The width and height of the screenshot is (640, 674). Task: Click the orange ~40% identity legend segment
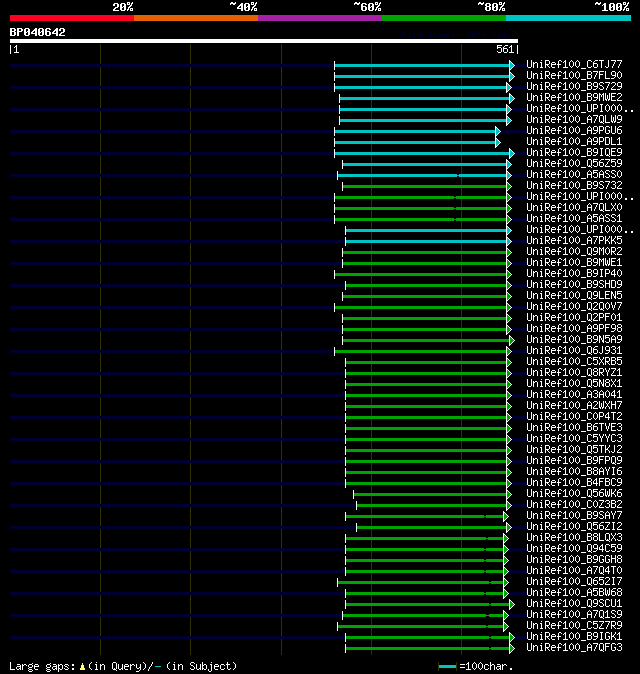click(x=196, y=18)
